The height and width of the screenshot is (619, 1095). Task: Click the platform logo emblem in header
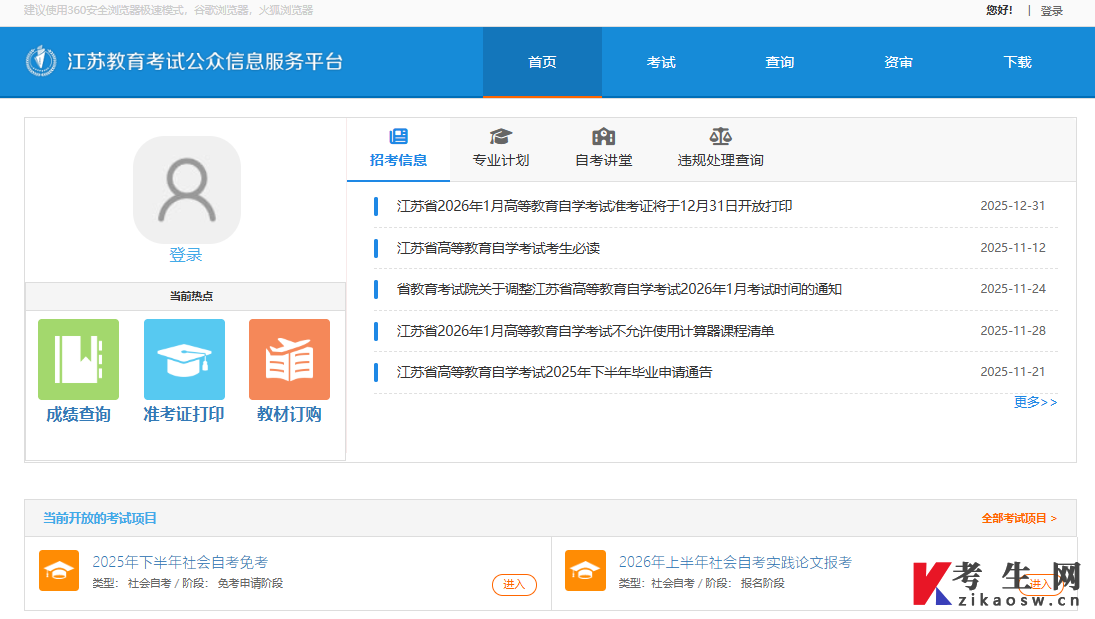tap(41, 61)
